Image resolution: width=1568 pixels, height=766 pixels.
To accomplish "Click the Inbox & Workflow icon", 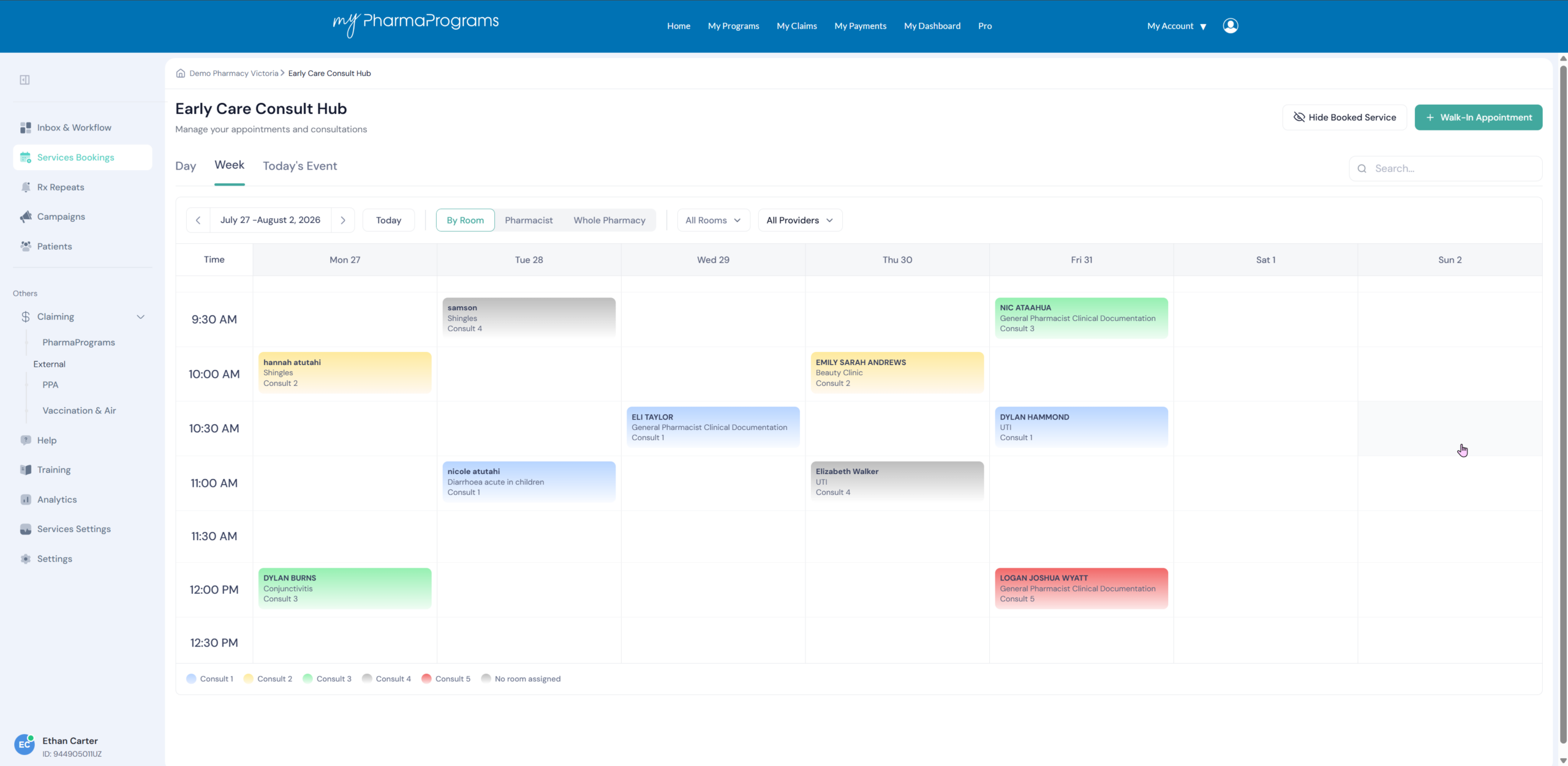I will pos(26,127).
